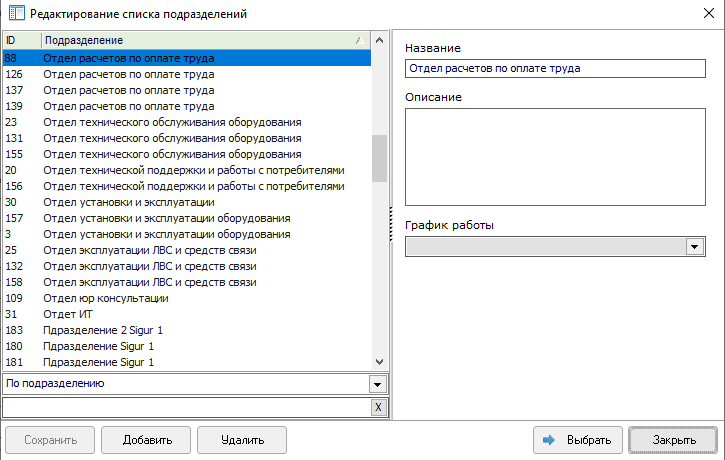Click the 'ID' column header
Image resolution: width=725 pixels, height=460 pixels.
click(20, 40)
